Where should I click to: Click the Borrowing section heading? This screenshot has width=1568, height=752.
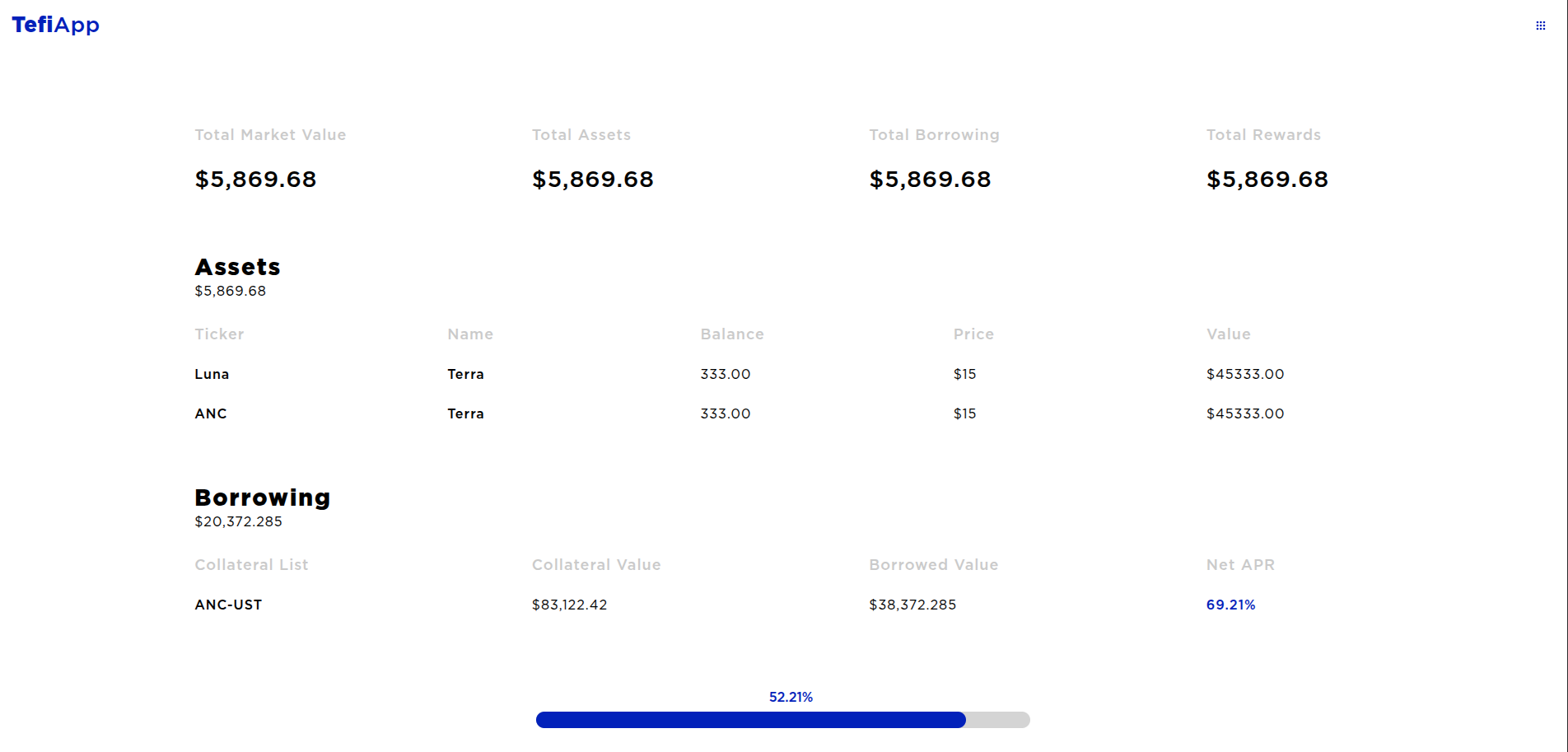coord(262,497)
